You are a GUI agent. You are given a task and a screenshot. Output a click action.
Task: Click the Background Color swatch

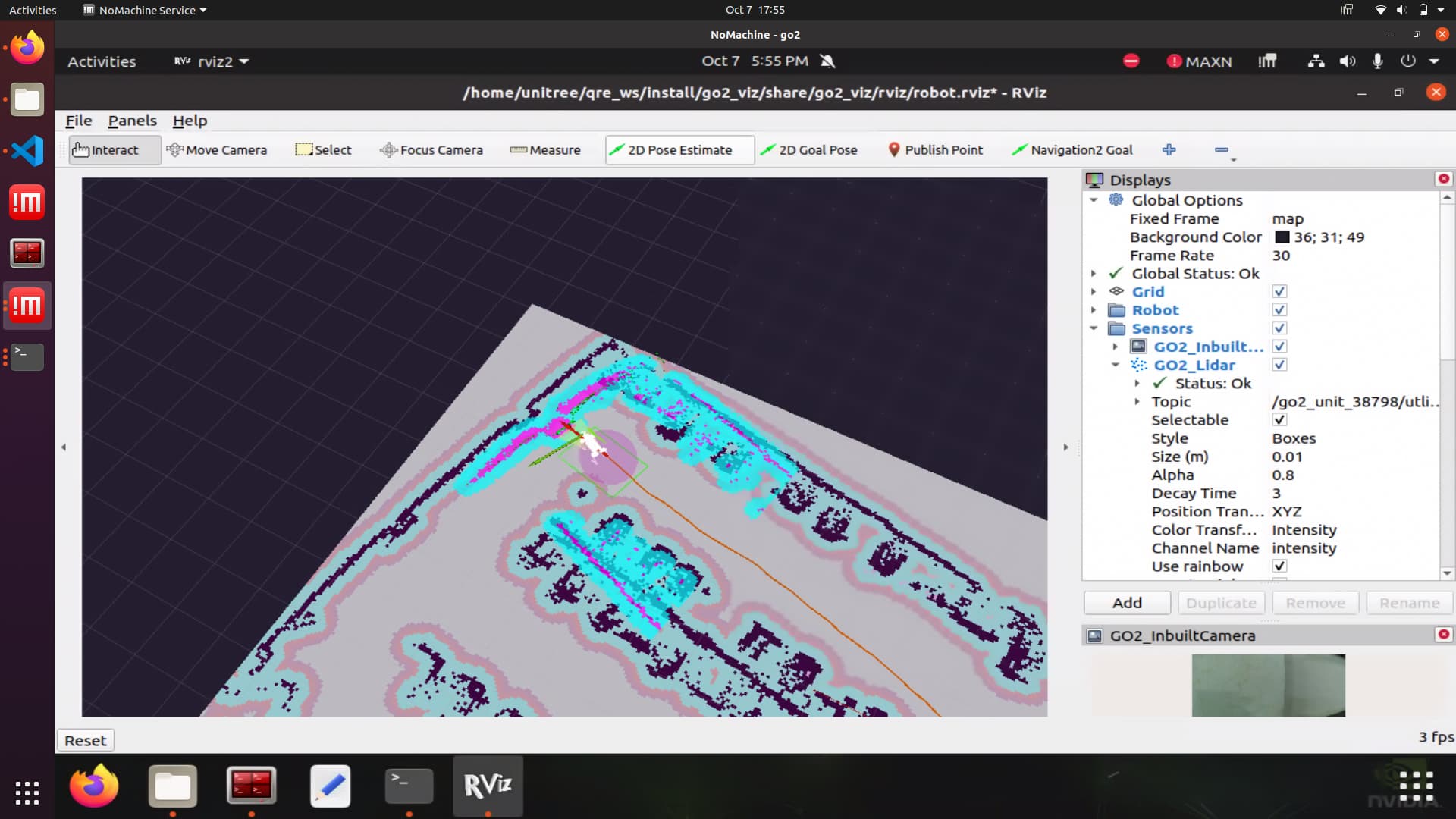point(1282,237)
